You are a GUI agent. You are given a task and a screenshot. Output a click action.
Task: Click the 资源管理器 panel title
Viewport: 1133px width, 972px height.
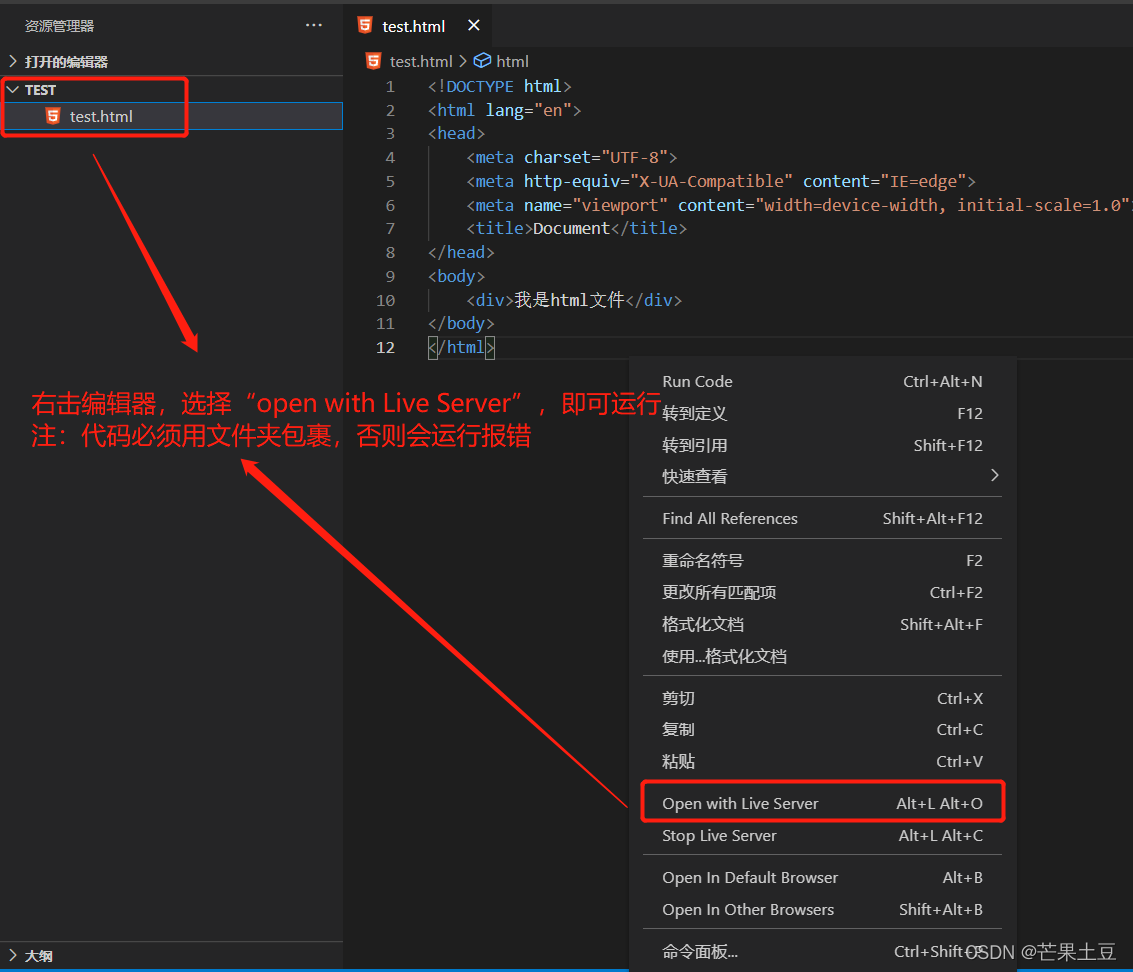click(59, 26)
